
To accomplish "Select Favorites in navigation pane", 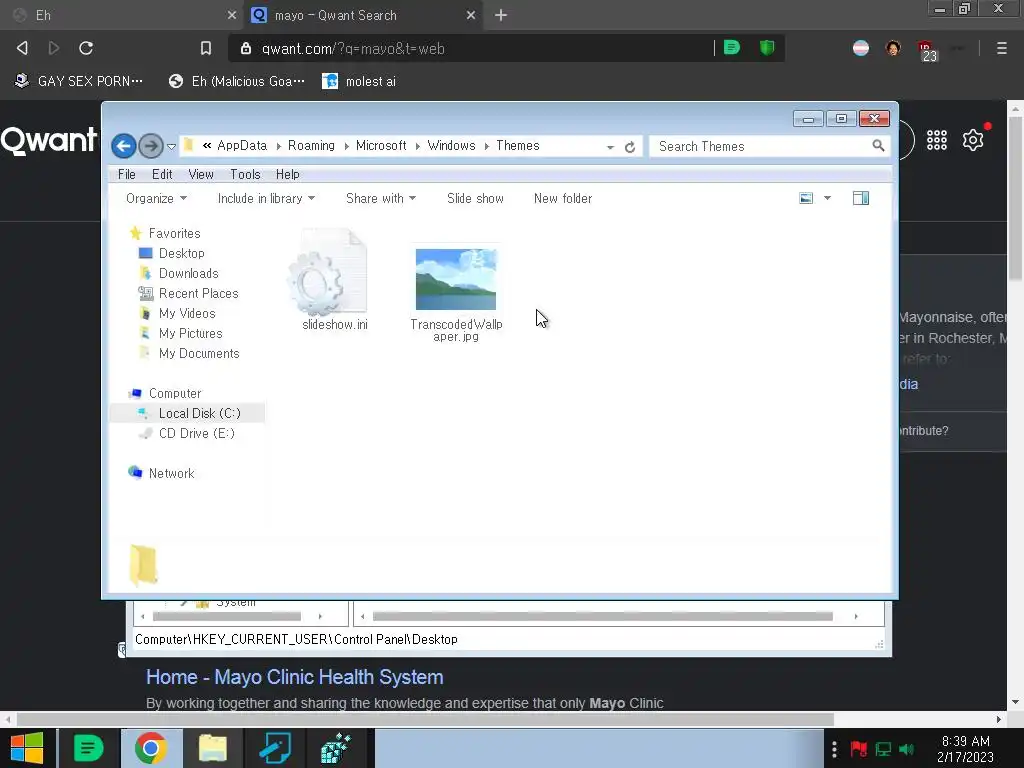I will pyautogui.click(x=174, y=233).
